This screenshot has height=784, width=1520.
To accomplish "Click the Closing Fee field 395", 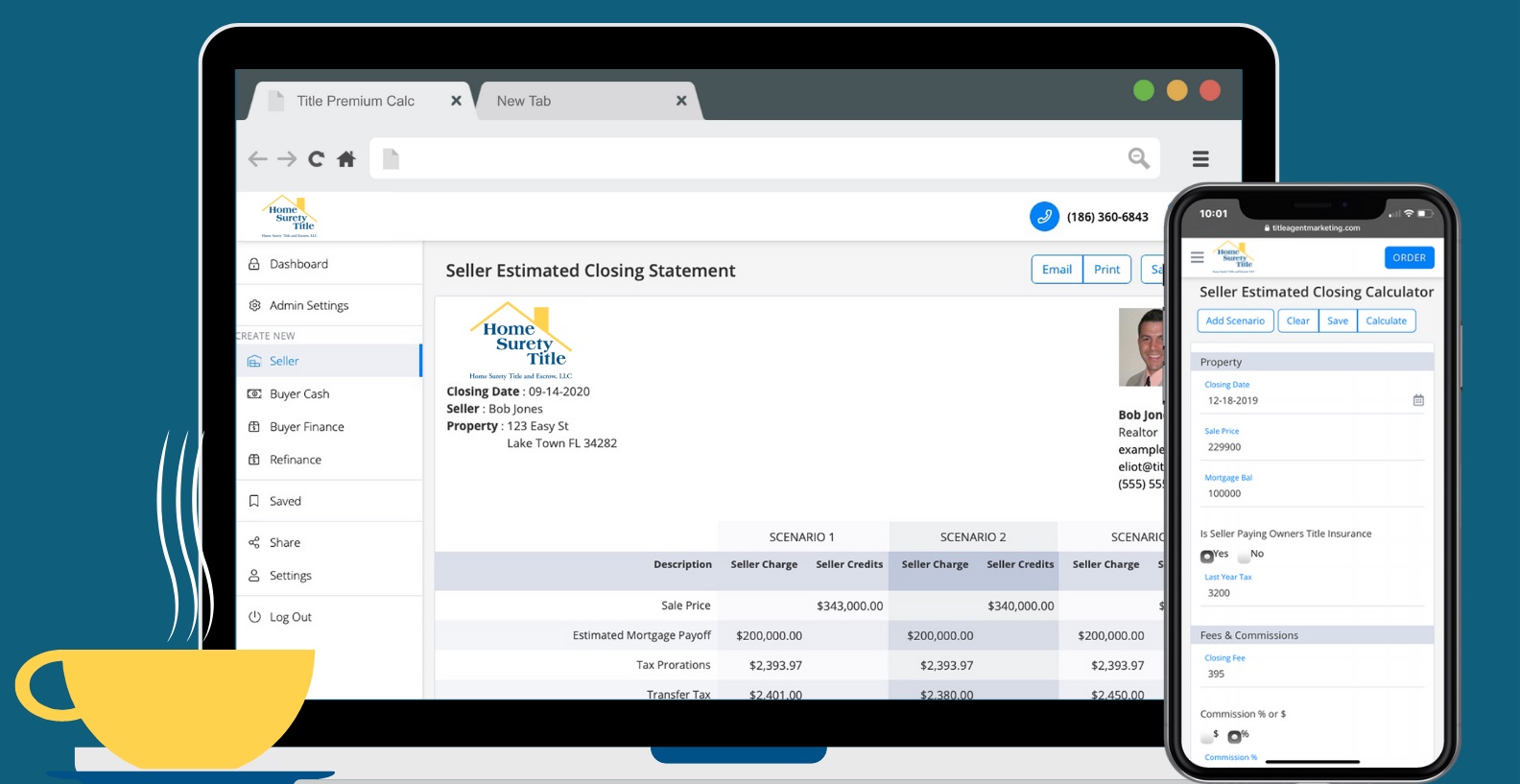I will tap(1314, 674).
